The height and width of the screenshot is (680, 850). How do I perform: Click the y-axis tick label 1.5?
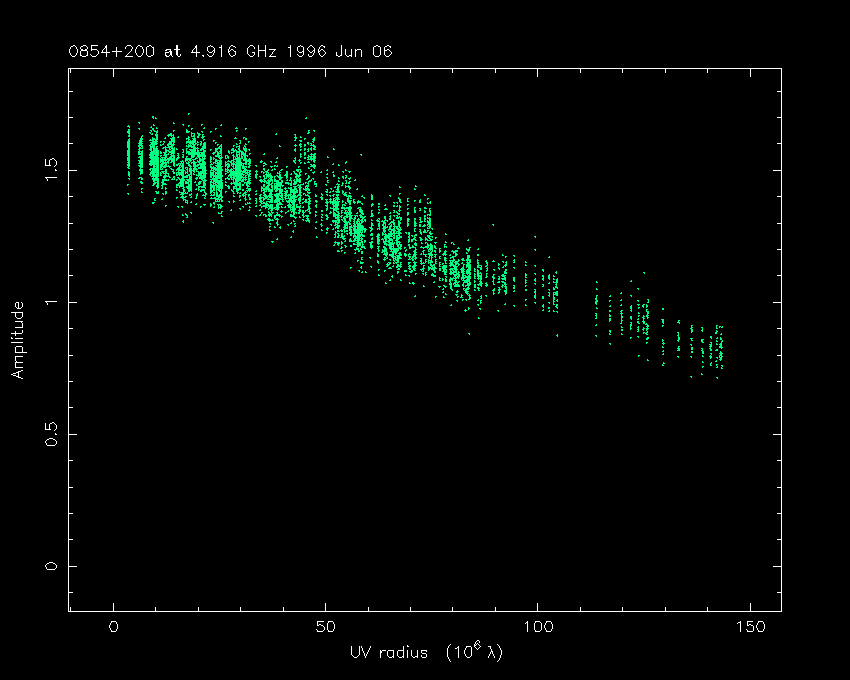[x=52, y=170]
